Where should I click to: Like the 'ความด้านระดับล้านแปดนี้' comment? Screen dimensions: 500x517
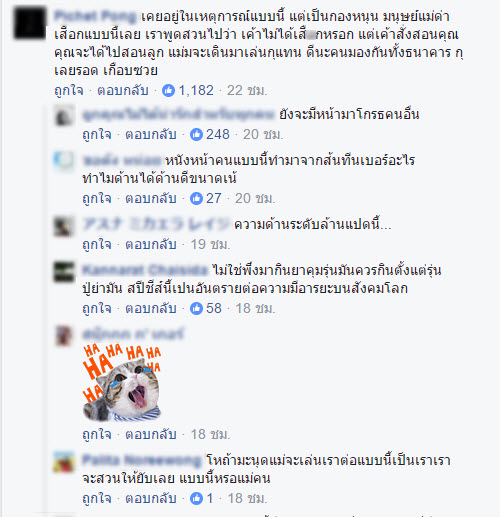(97, 244)
